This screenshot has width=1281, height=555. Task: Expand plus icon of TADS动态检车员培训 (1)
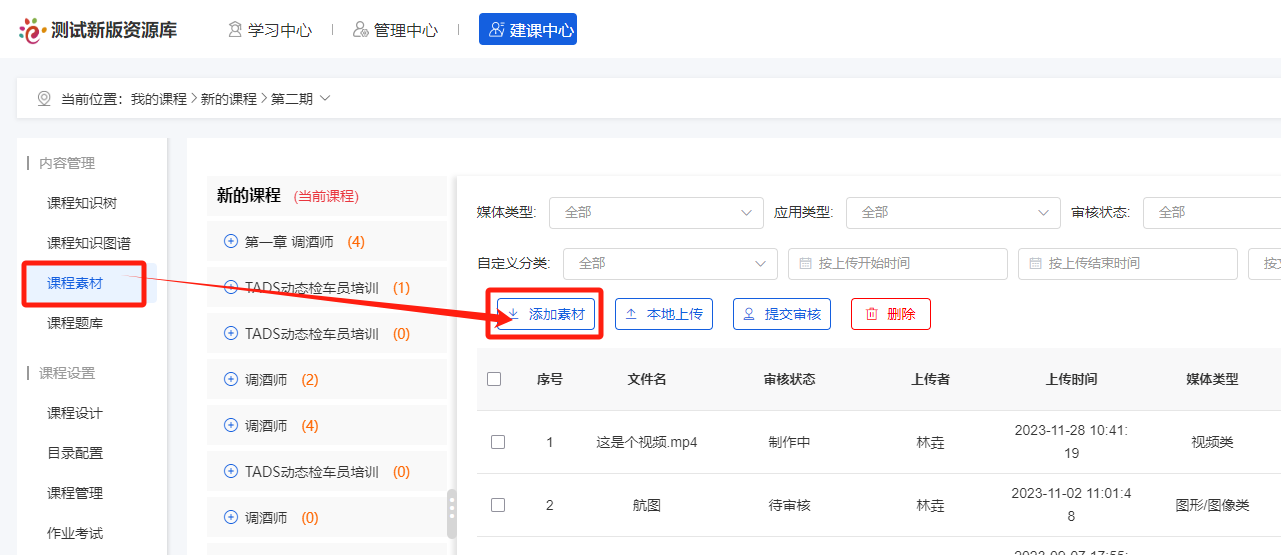pyautogui.click(x=231, y=288)
